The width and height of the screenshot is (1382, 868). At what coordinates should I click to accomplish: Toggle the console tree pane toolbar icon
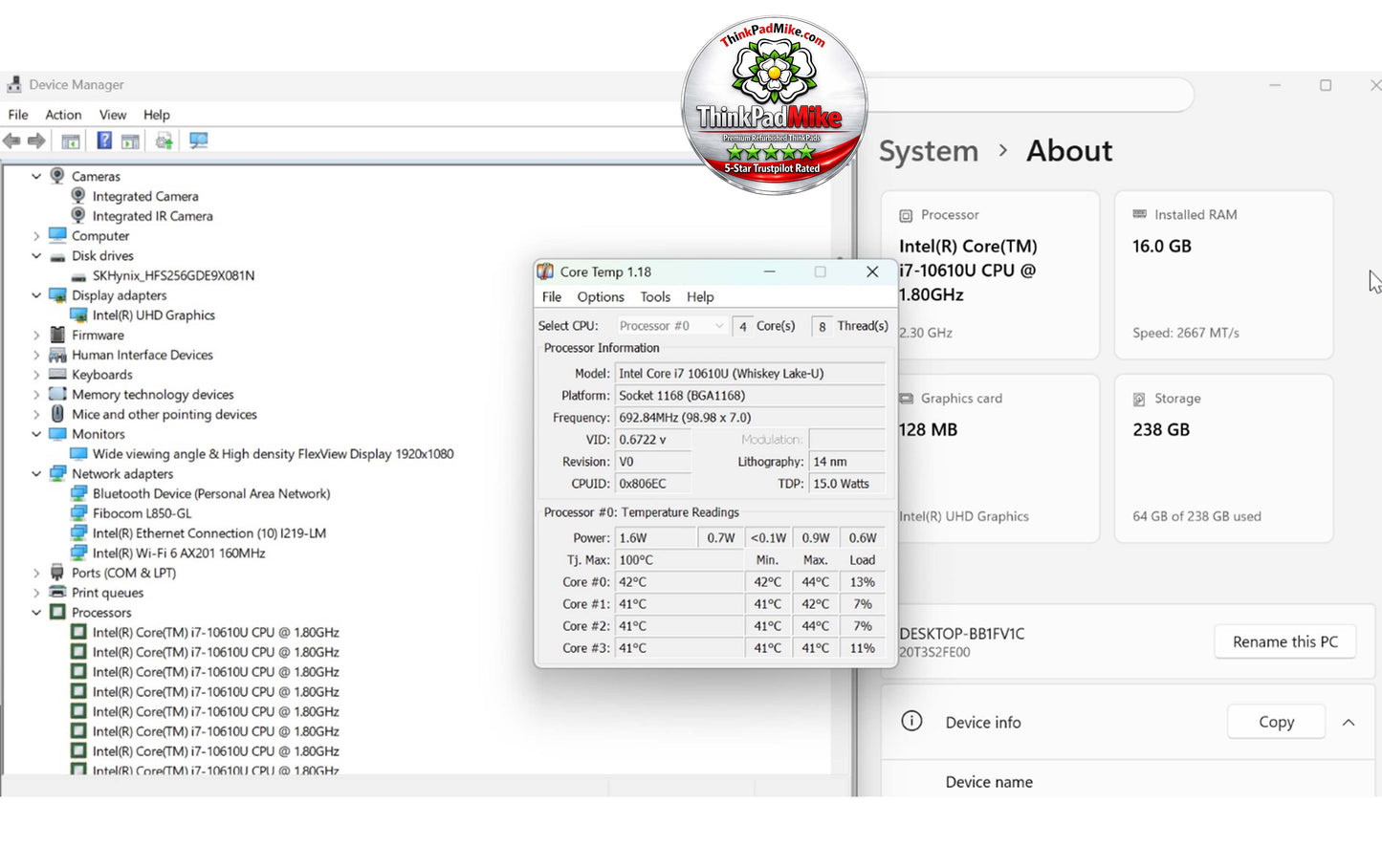pos(71,141)
